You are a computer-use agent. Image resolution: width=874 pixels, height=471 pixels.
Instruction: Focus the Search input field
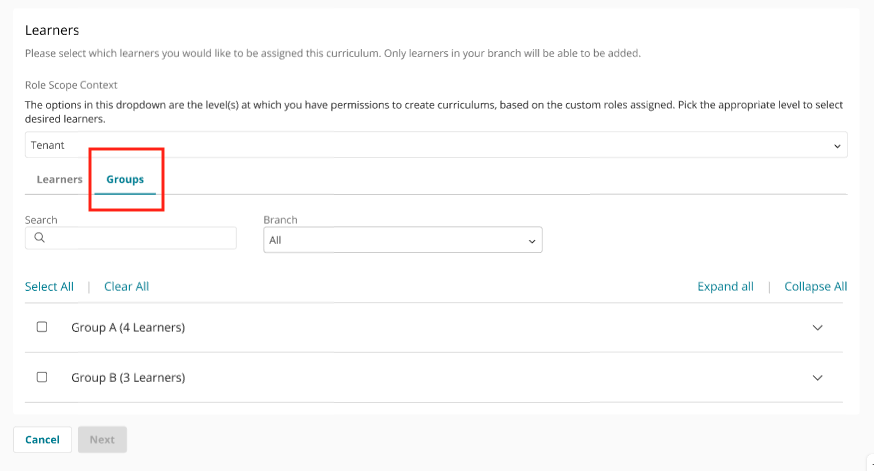[130, 238]
